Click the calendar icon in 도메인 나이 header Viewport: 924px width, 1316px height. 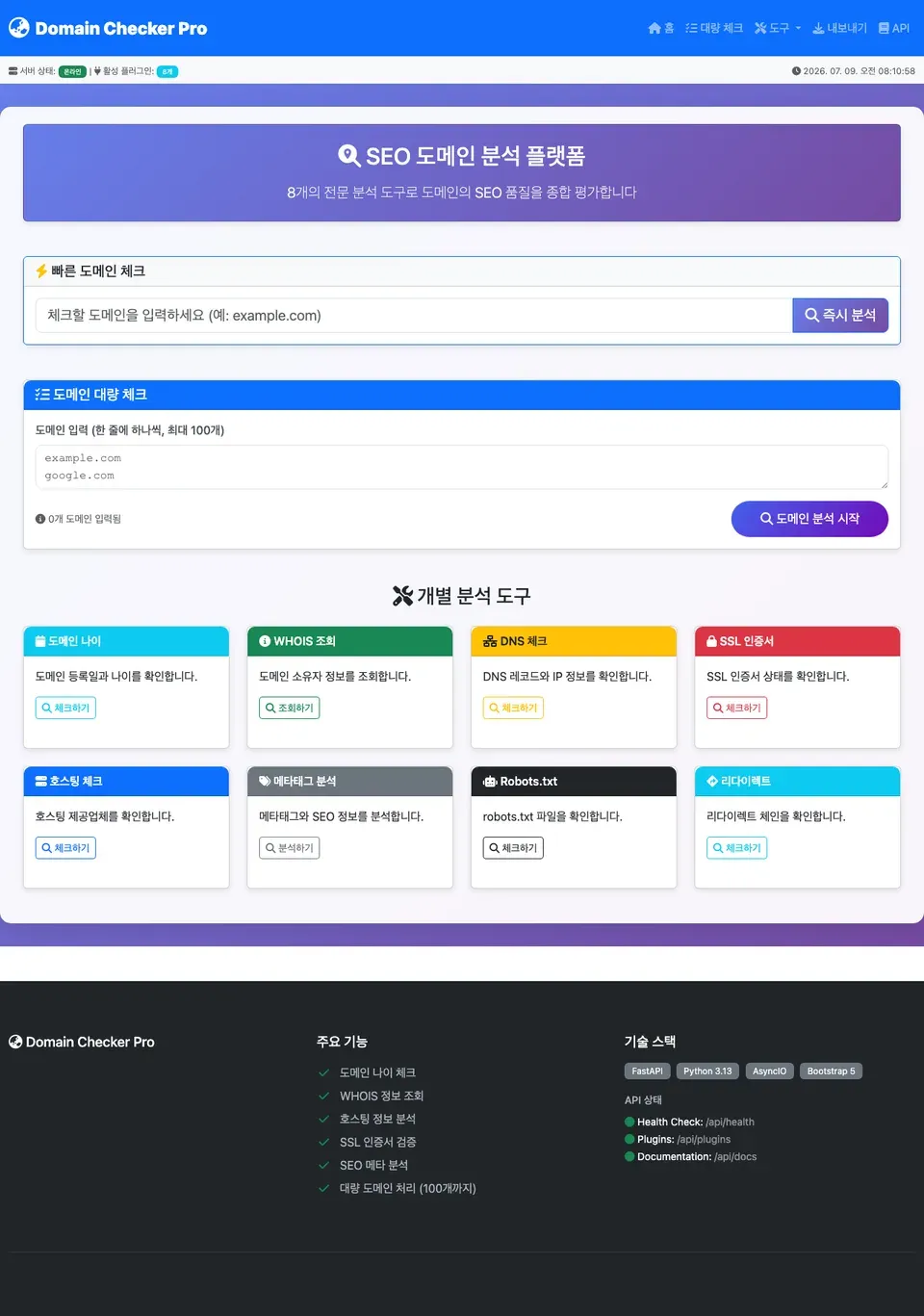click(40, 641)
